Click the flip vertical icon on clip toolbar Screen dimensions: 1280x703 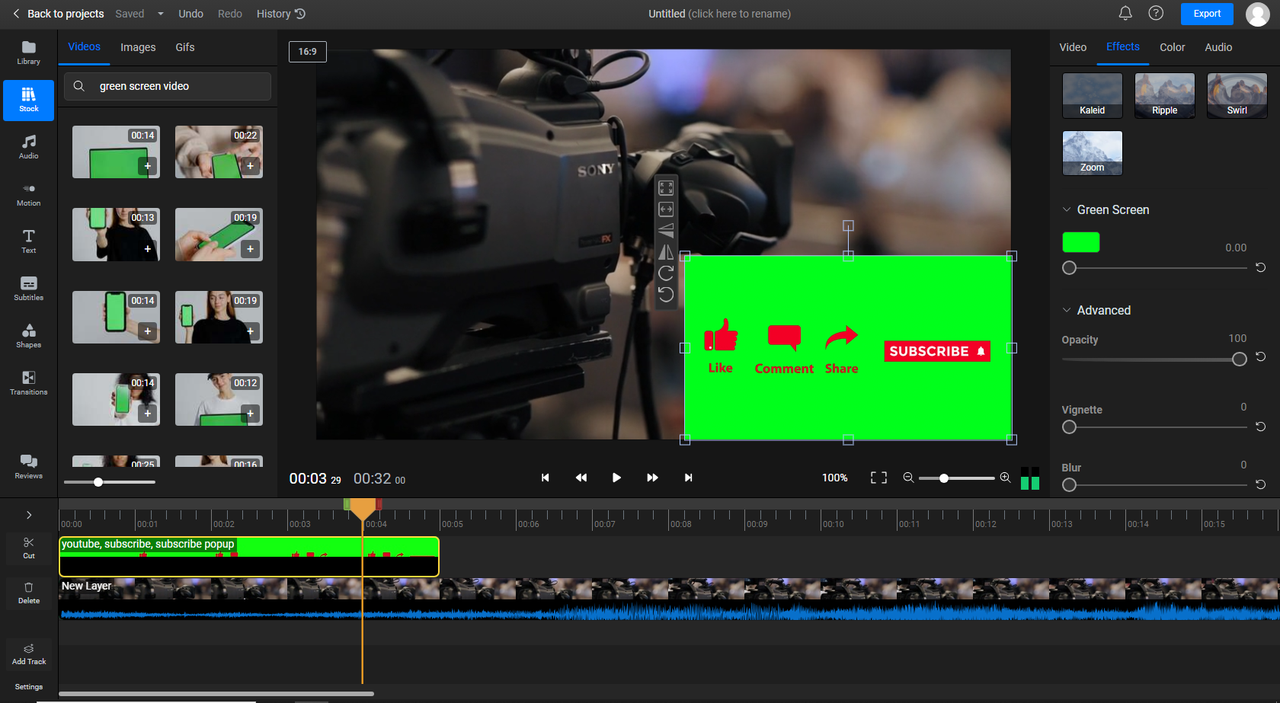666,230
